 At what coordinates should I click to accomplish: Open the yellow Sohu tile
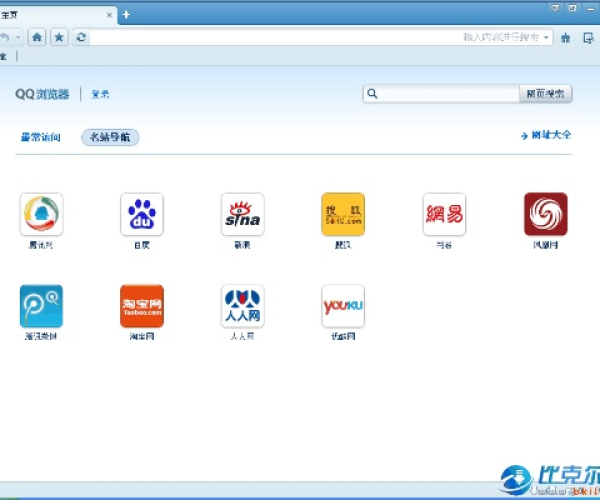pyautogui.click(x=343, y=214)
